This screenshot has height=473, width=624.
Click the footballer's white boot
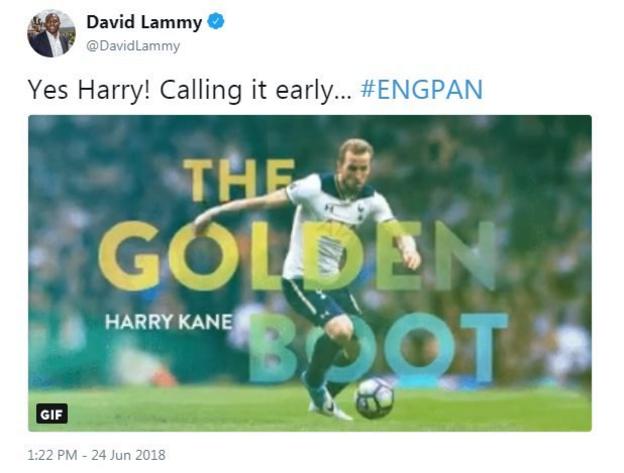pyautogui.click(x=332, y=410)
